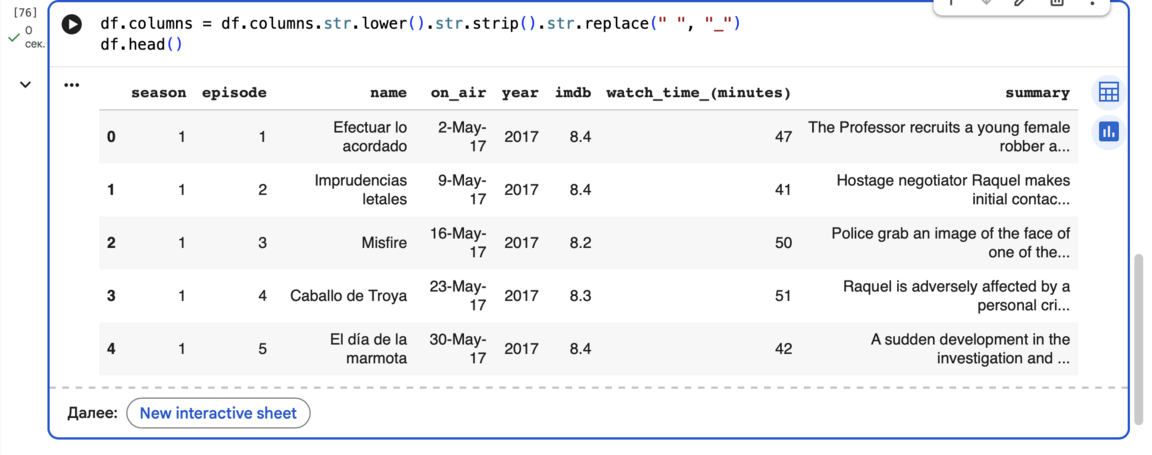Click the on_air column header
This screenshot has width=1152, height=455.
click(x=458, y=93)
